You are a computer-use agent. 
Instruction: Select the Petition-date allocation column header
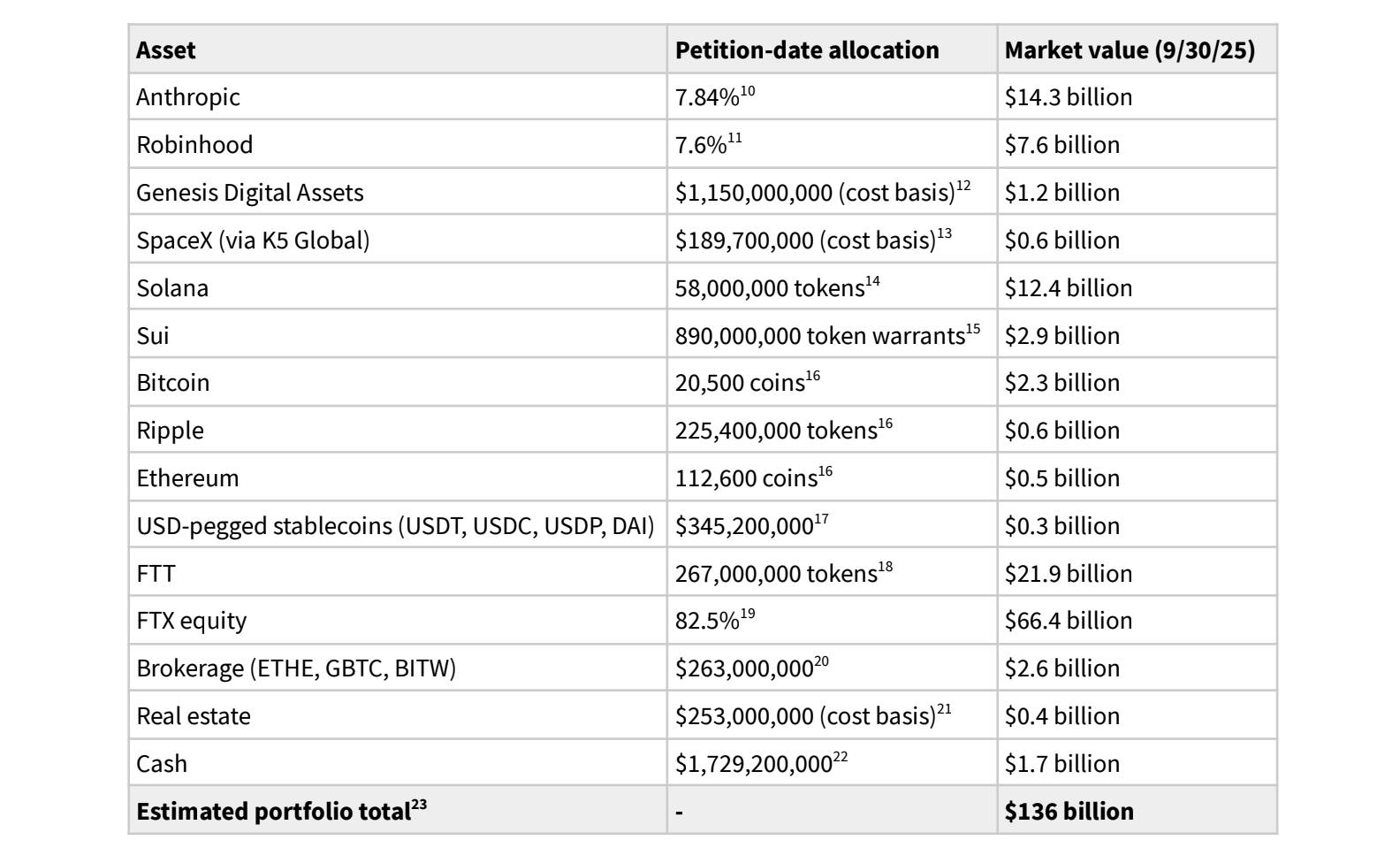pos(807,50)
